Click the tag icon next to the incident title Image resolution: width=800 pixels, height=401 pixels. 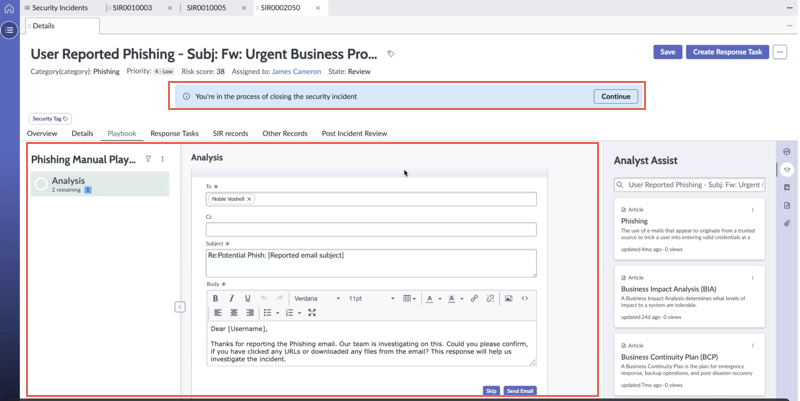point(391,54)
